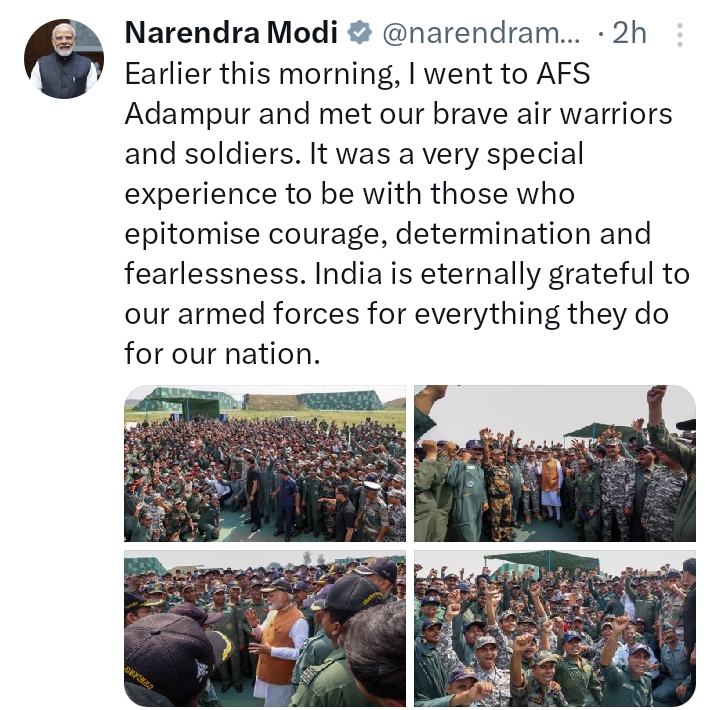This screenshot has width=720, height=710.
Task: Open the top-right photo with raised fists
Action: tap(555, 463)
